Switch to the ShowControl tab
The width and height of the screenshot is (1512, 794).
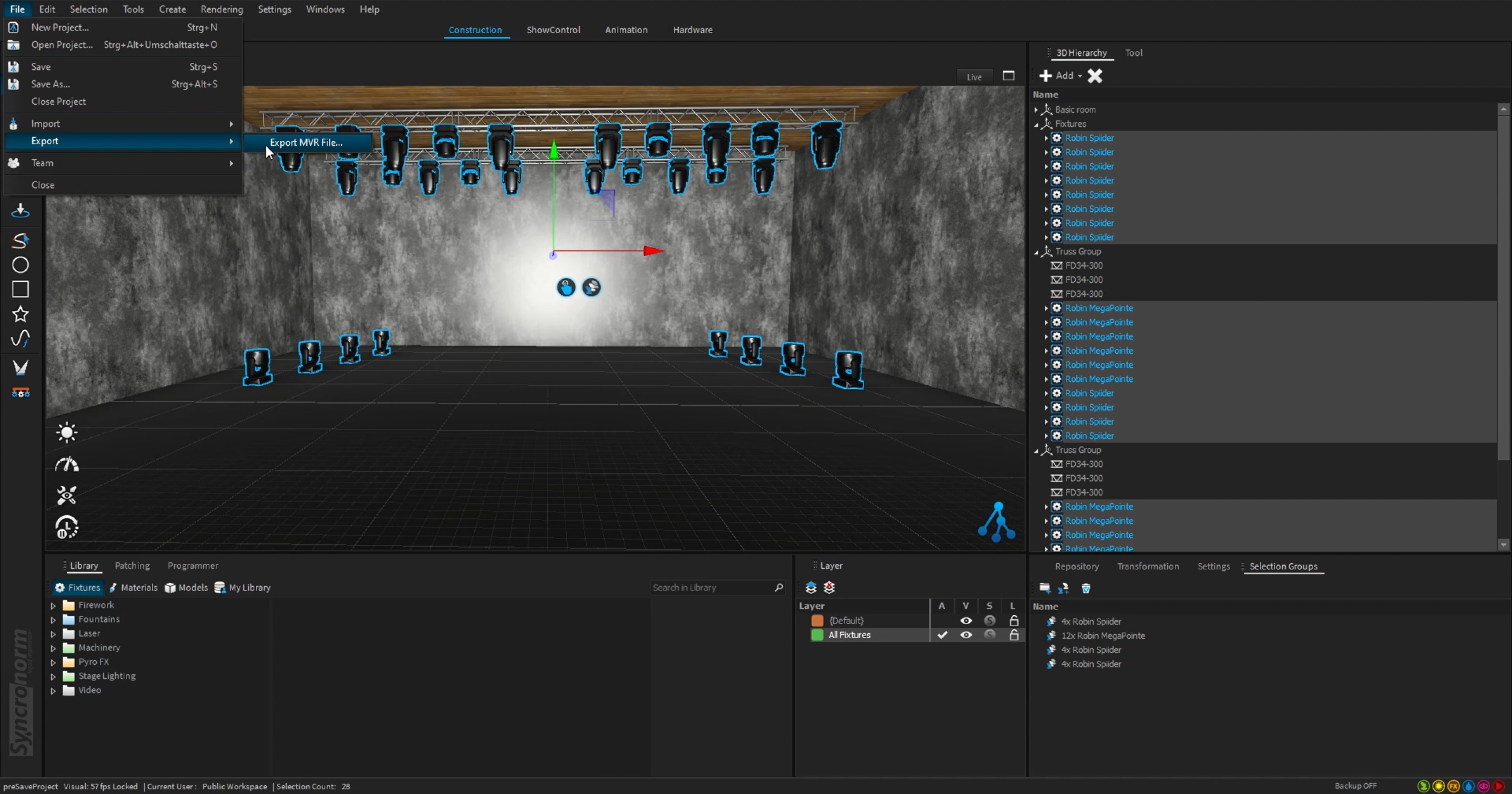553,30
